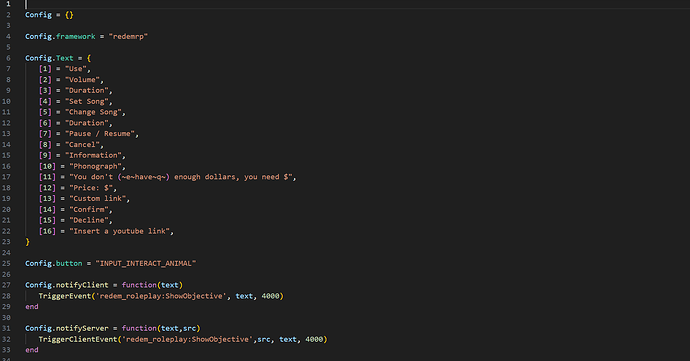Click the "Custom link" string
The height and width of the screenshot is (361, 690).
click(99, 198)
